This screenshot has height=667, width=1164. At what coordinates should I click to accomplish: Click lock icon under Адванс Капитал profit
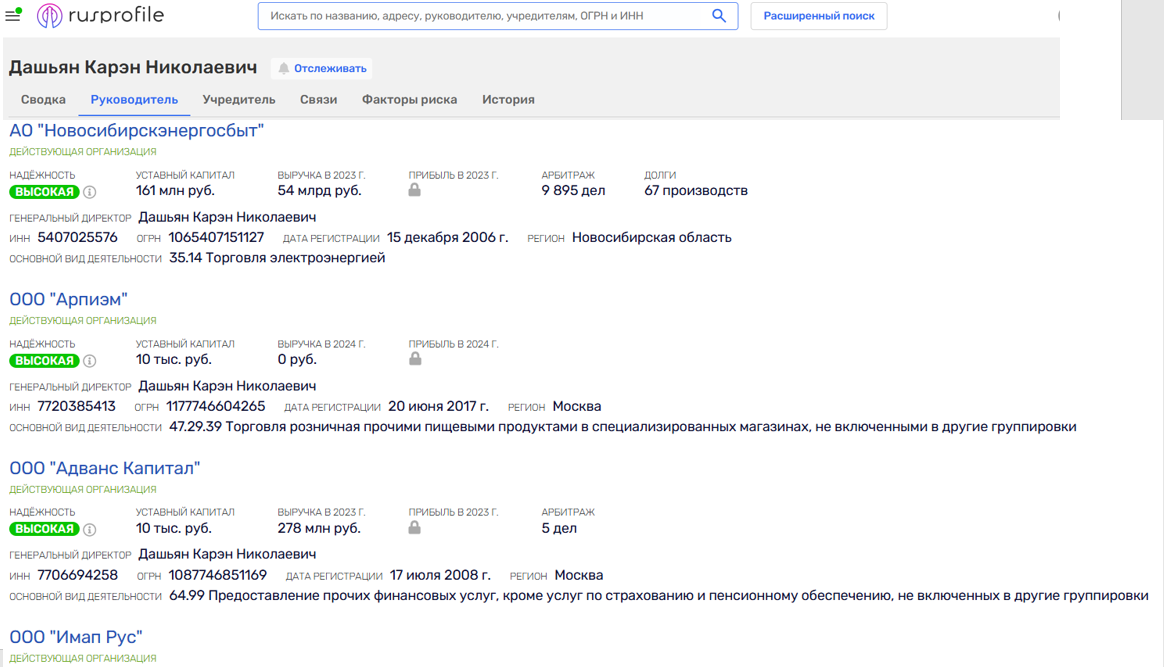click(414, 528)
